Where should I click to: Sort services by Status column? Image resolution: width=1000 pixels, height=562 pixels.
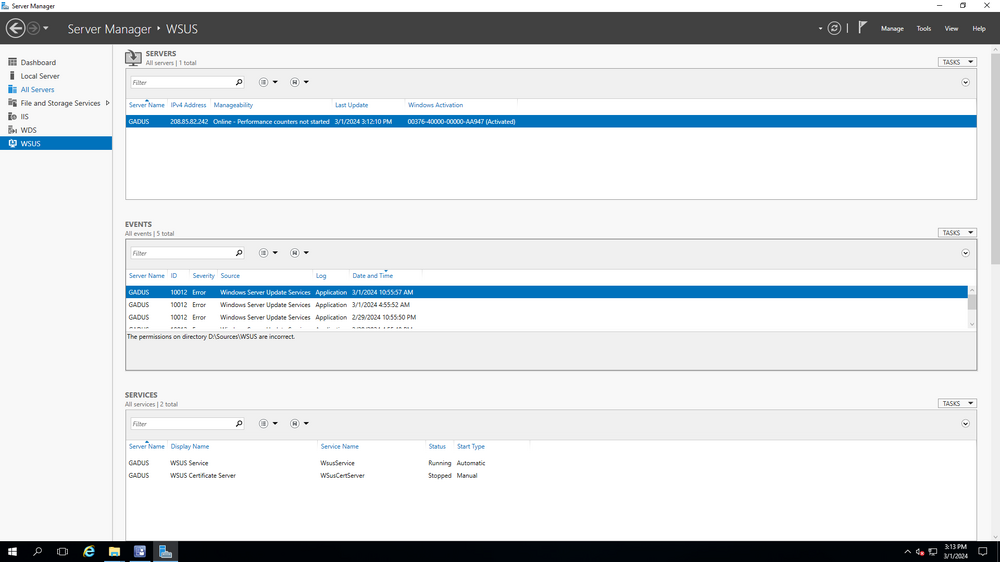[437, 447]
